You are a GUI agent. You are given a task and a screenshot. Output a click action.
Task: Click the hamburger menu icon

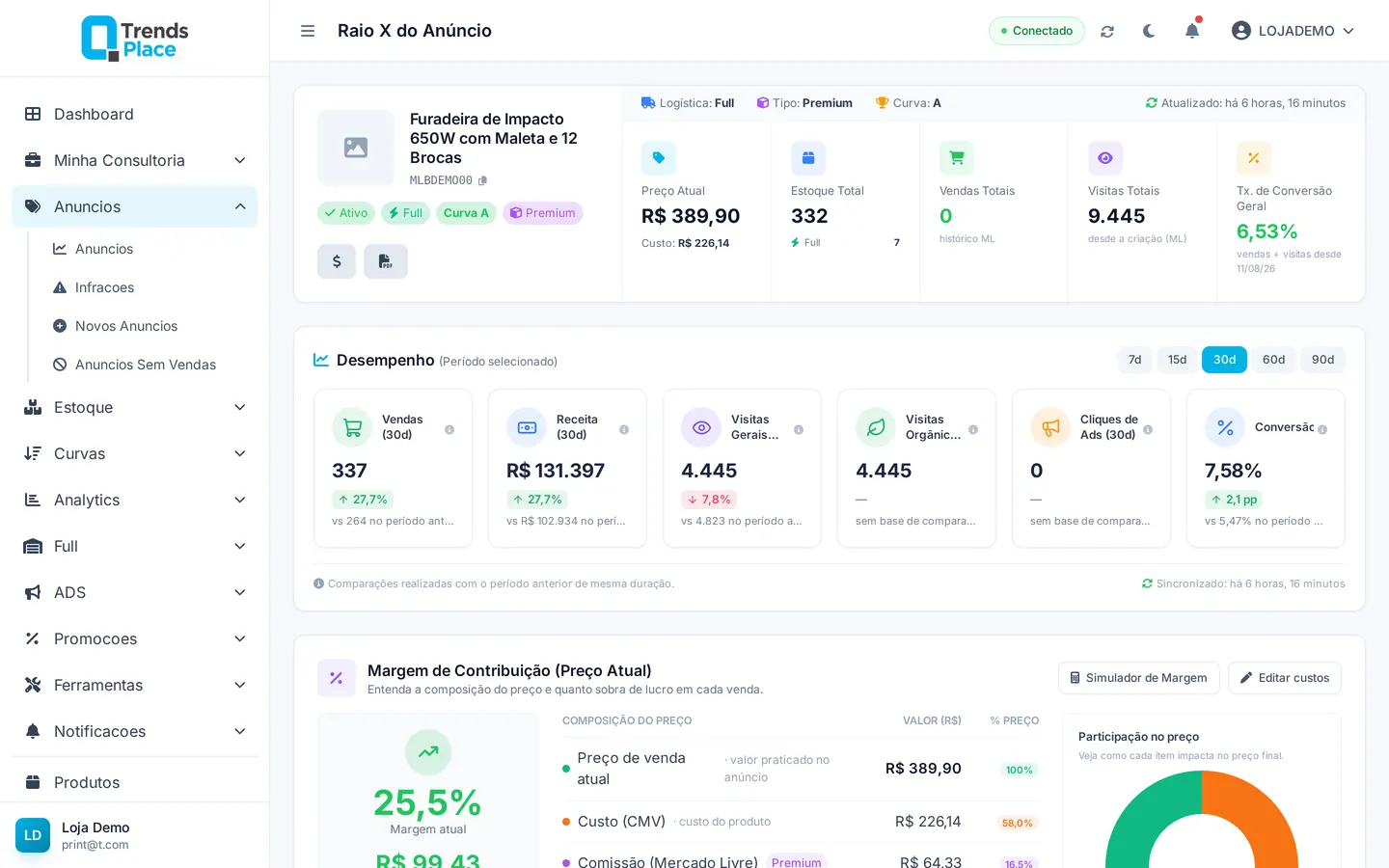click(x=308, y=31)
